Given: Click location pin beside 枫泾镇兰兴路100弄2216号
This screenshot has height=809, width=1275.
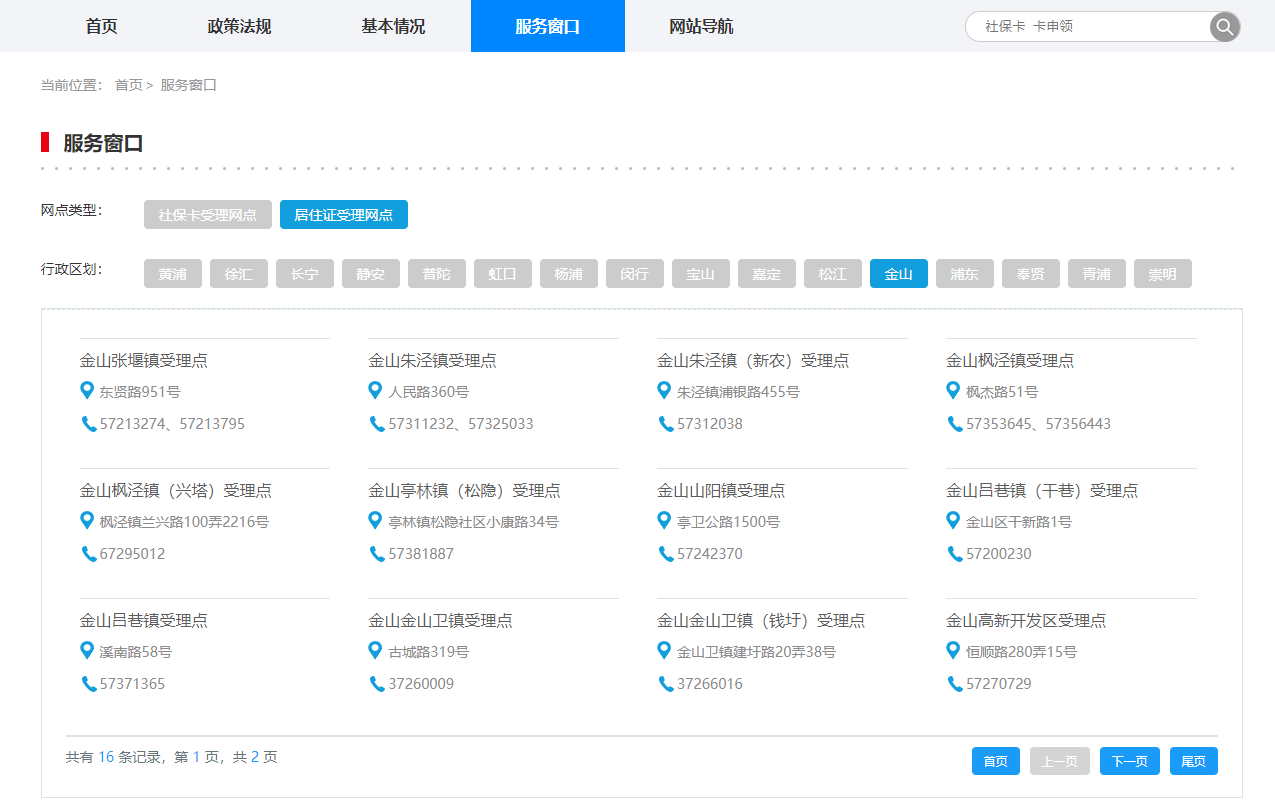Looking at the screenshot, I should click(x=87, y=520).
